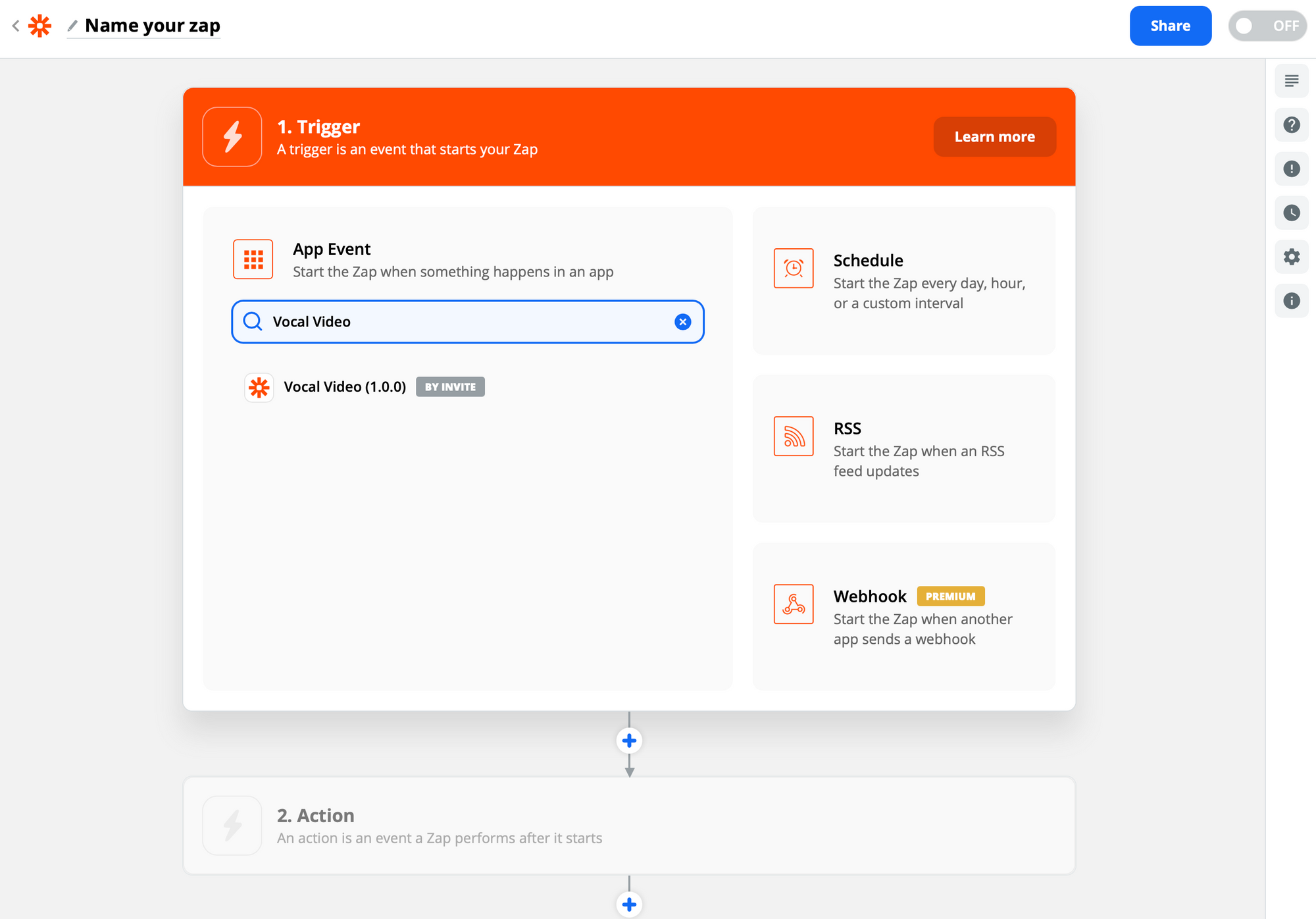Screen dimensions: 1316x919
Task: Open the alerts exclamation icon in sidebar
Action: [1291, 169]
